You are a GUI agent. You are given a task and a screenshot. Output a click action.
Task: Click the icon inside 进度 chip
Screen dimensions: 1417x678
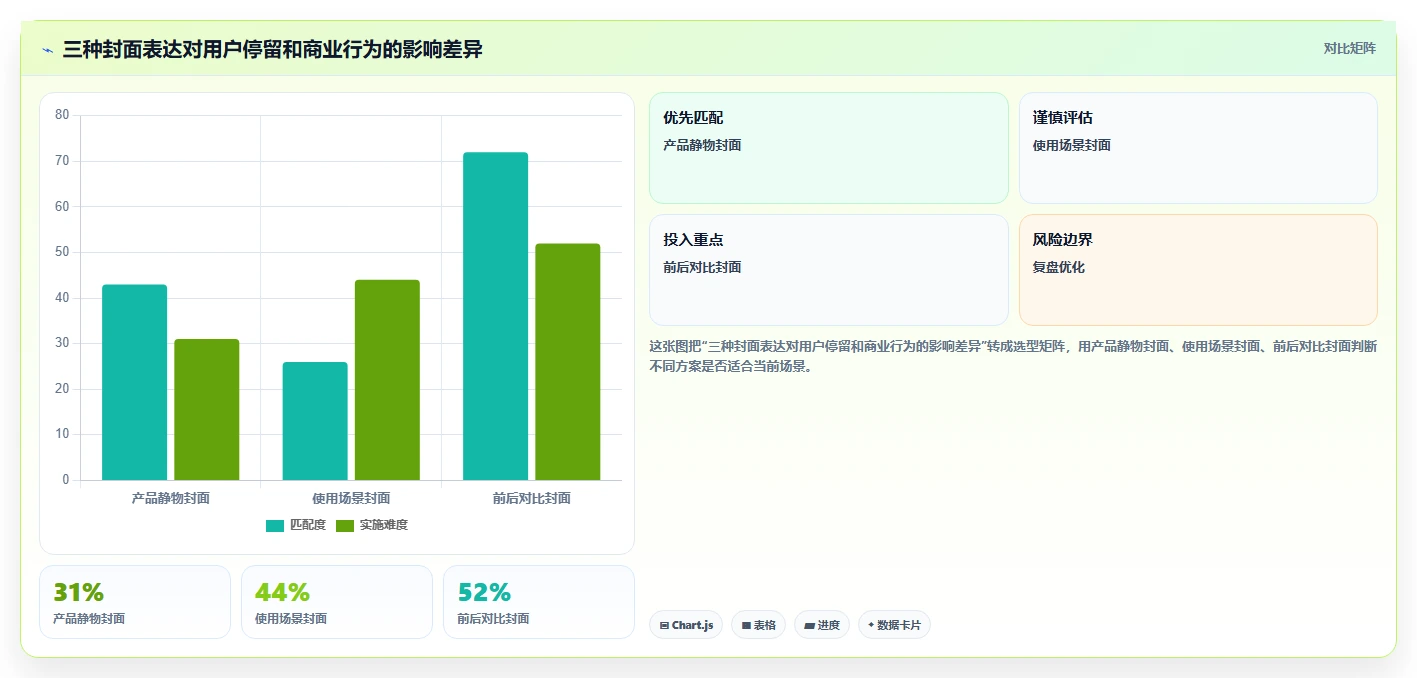coord(809,625)
